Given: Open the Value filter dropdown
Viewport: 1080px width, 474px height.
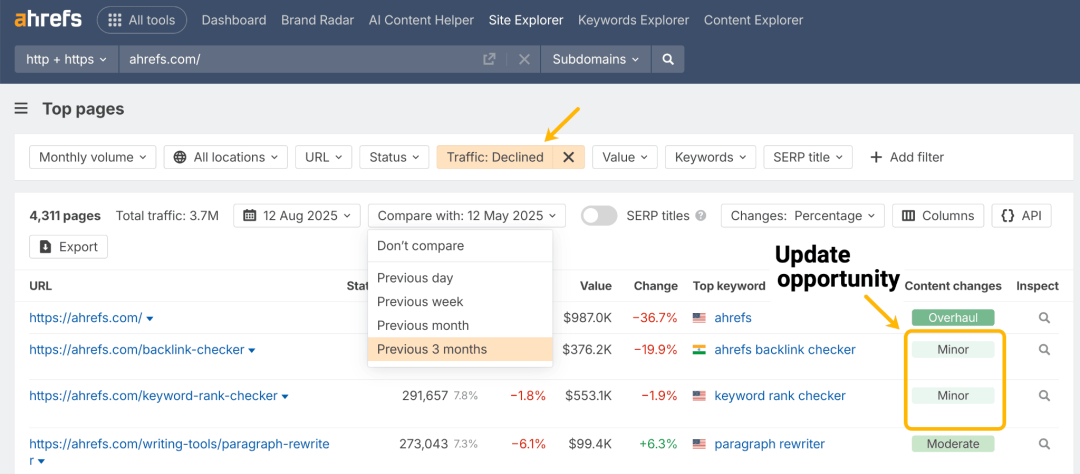Looking at the screenshot, I should (625, 157).
